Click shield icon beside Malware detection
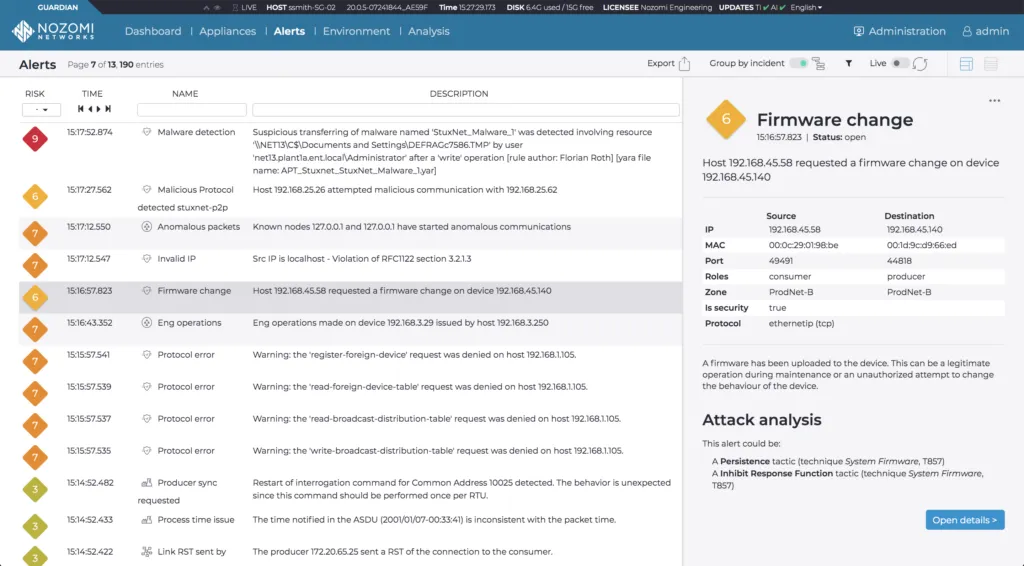The width and height of the screenshot is (1024, 566). click(x=146, y=132)
